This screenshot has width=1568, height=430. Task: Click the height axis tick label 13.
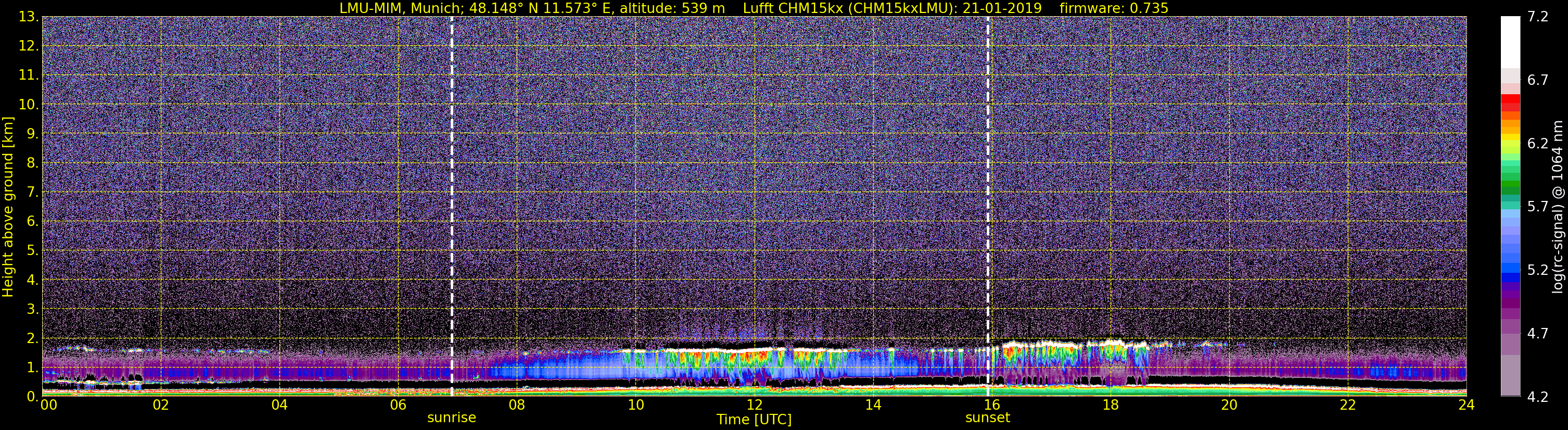click(x=28, y=17)
